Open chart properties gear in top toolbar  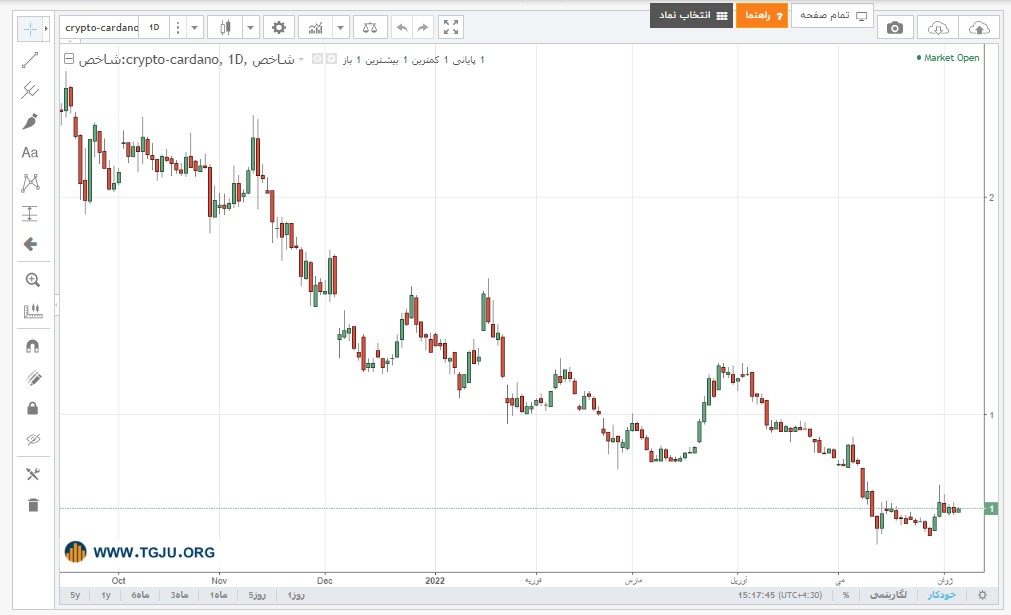(279, 28)
